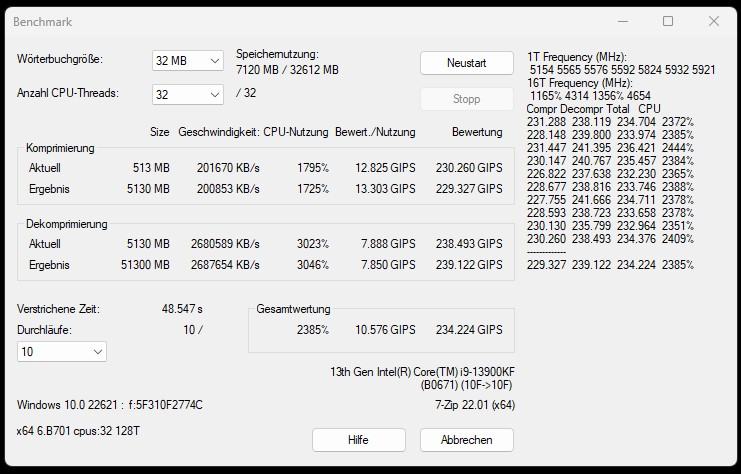Click the decompression result speed 2687654 KB/s
This screenshot has height=474, width=741.
(x=225, y=265)
